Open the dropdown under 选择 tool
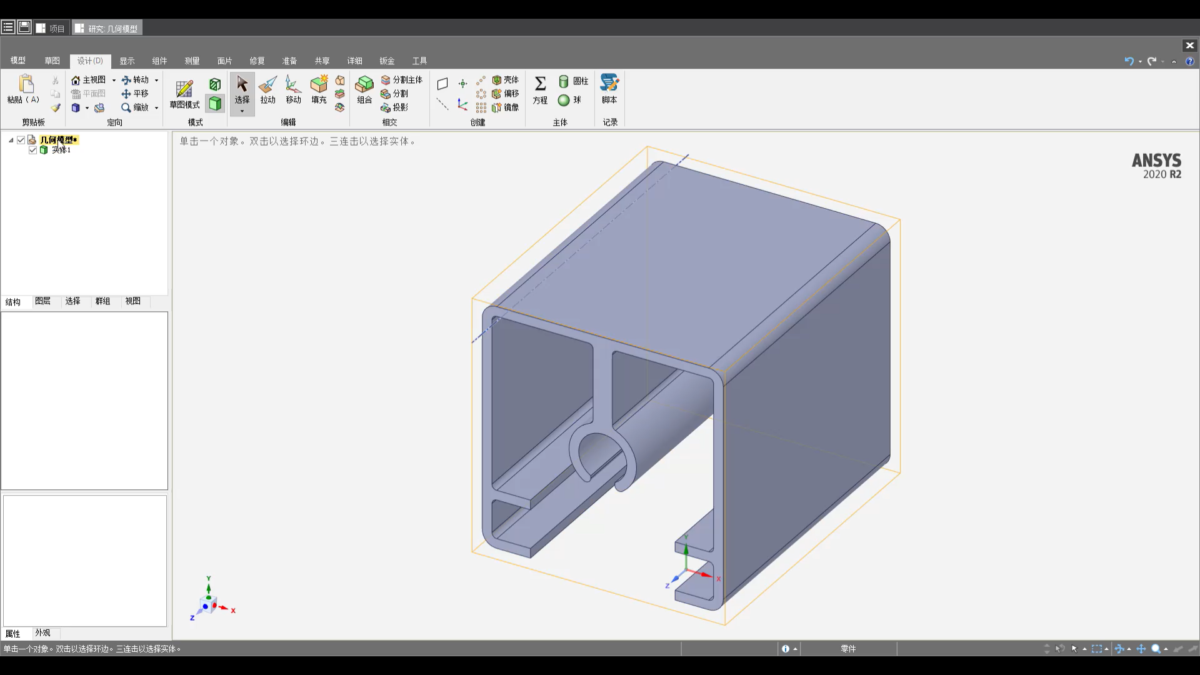1200x675 pixels. point(242,111)
